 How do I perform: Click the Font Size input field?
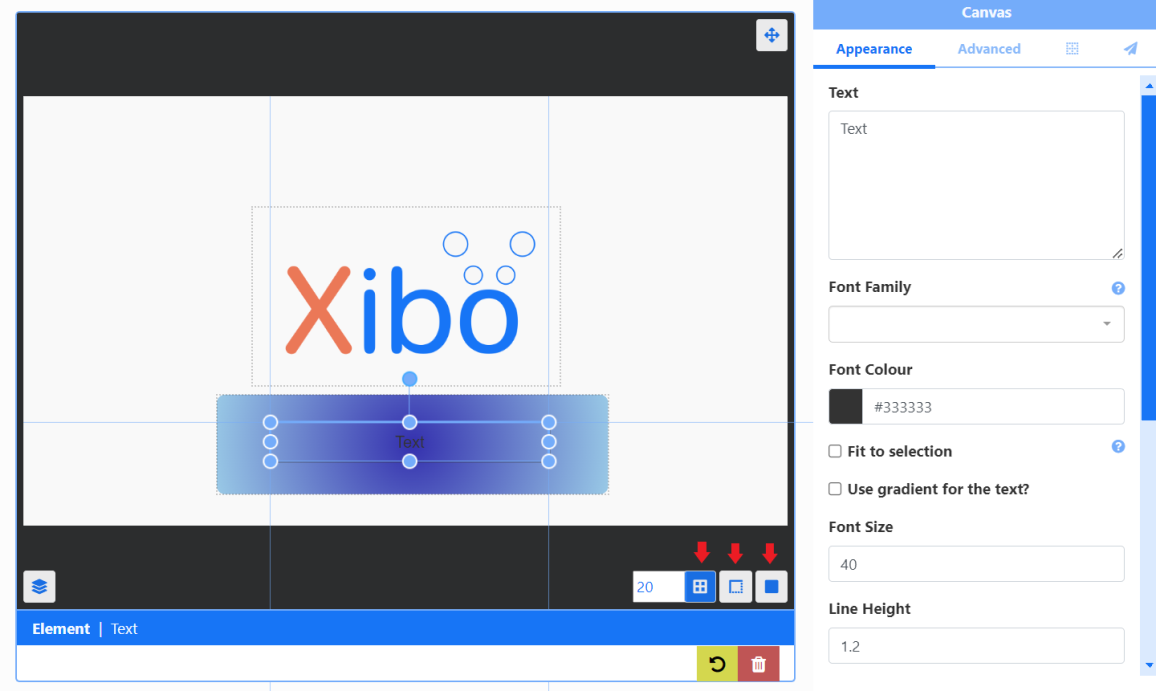[976, 564]
